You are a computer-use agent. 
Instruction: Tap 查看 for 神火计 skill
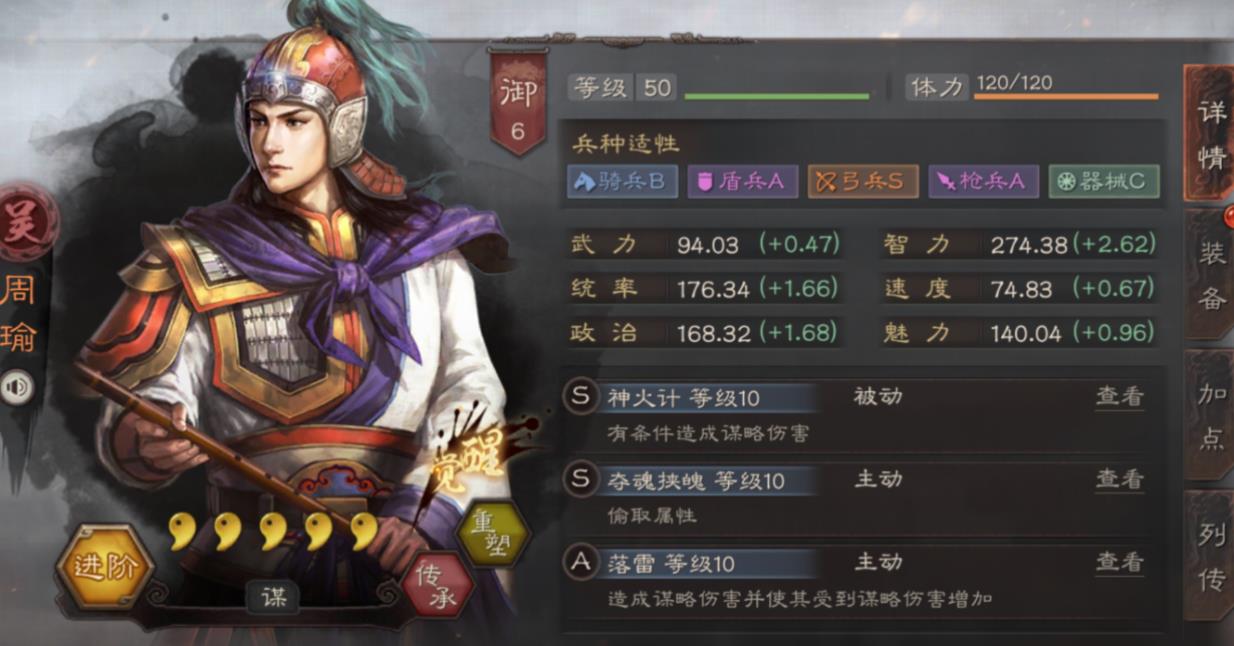(1119, 396)
